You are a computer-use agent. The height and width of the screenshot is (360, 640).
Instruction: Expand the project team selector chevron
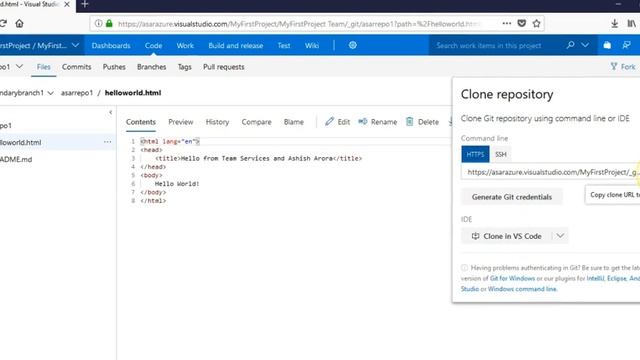pos(75,45)
